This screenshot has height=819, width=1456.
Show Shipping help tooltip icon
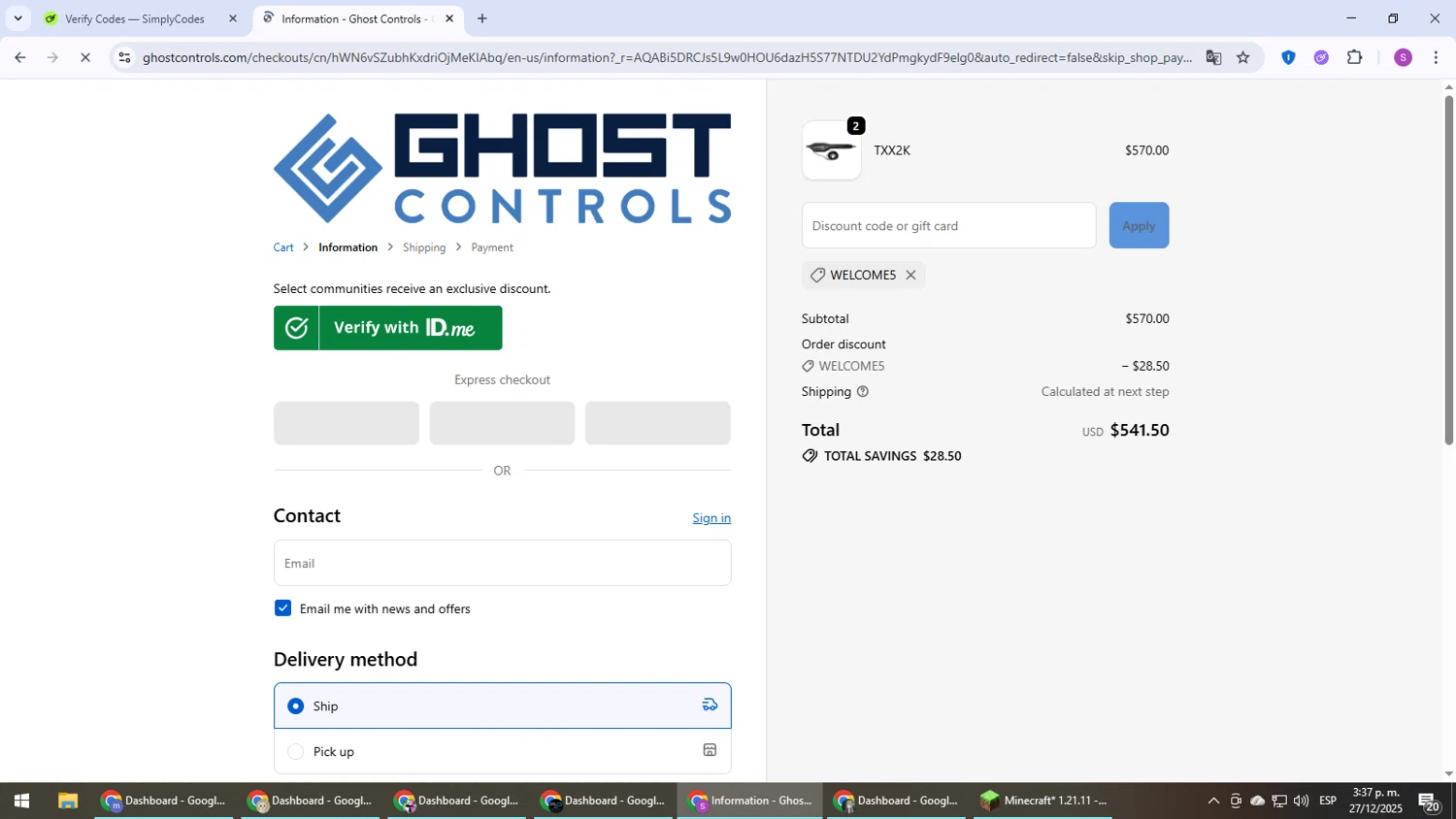tap(862, 392)
